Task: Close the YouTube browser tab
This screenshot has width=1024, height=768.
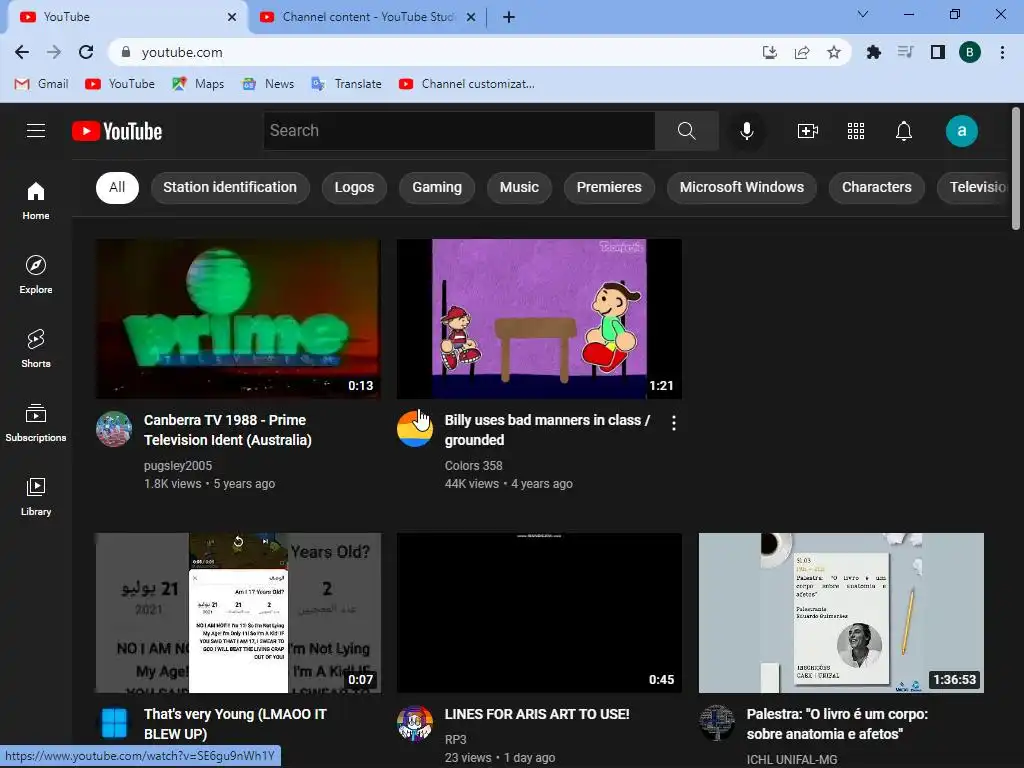Action: [232, 17]
